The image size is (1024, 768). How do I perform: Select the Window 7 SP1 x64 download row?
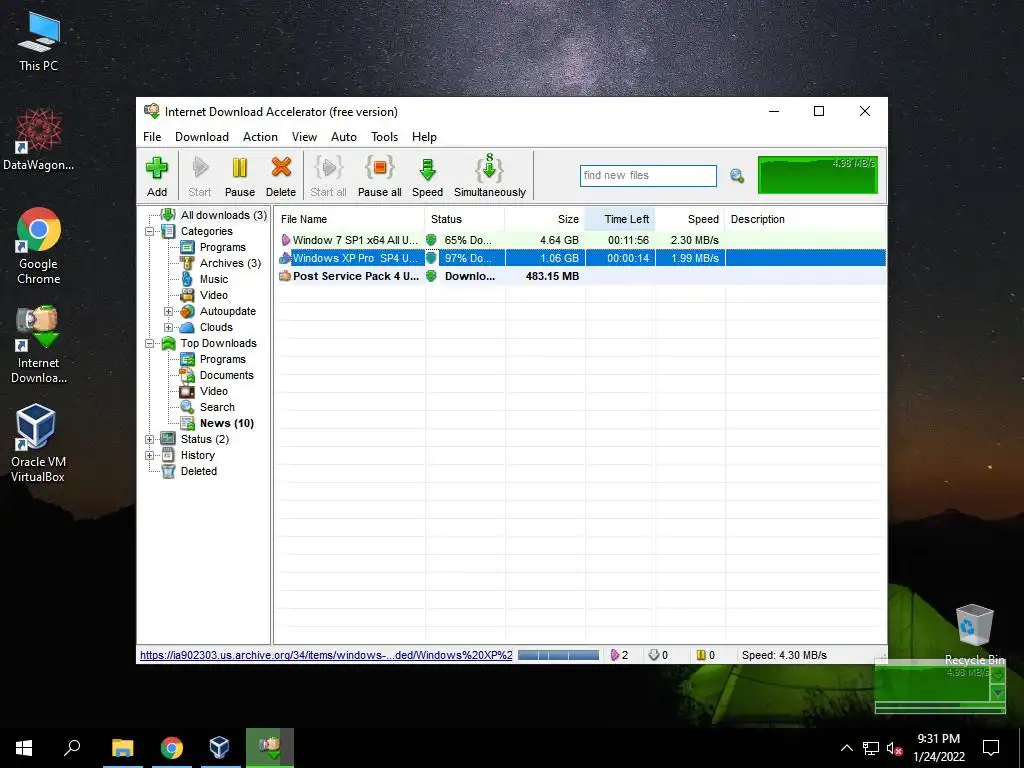pyautogui.click(x=581, y=240)
